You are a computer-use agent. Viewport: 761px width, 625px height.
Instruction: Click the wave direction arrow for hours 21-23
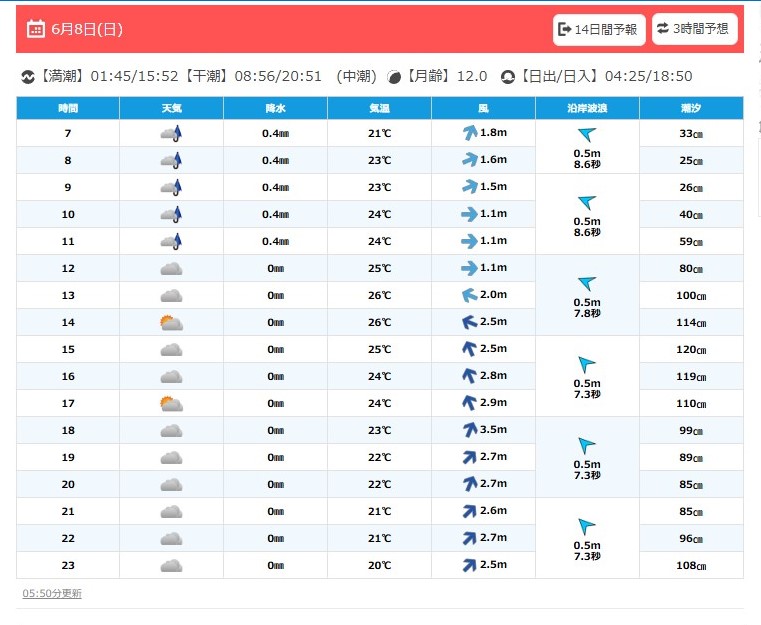(587, 526)
